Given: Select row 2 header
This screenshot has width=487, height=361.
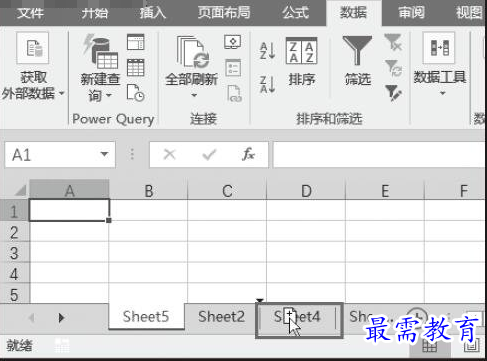Looking at the screenshot, I should coord(14,232).
